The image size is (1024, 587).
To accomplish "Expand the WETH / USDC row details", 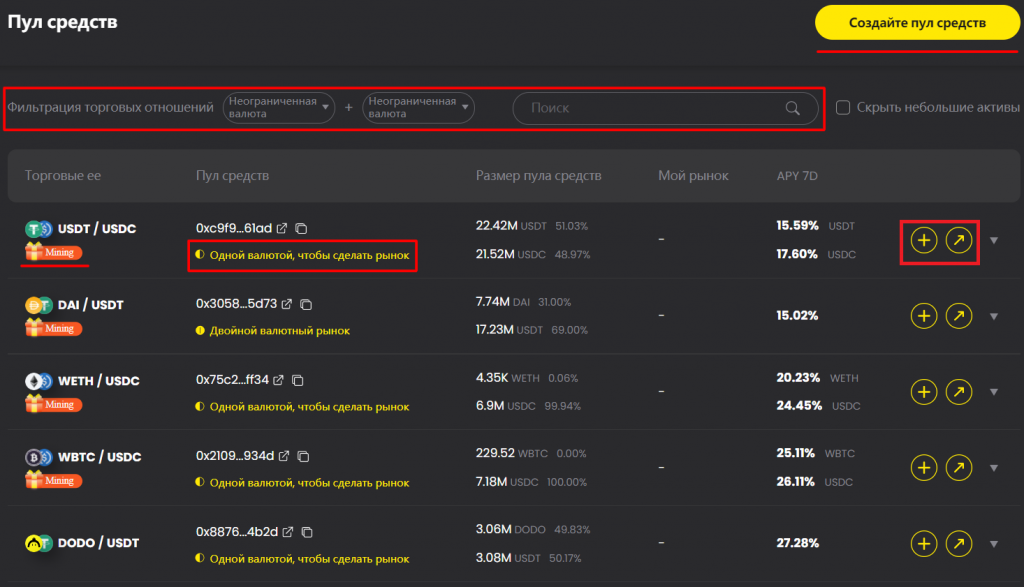I will click(x=993, y=392).
